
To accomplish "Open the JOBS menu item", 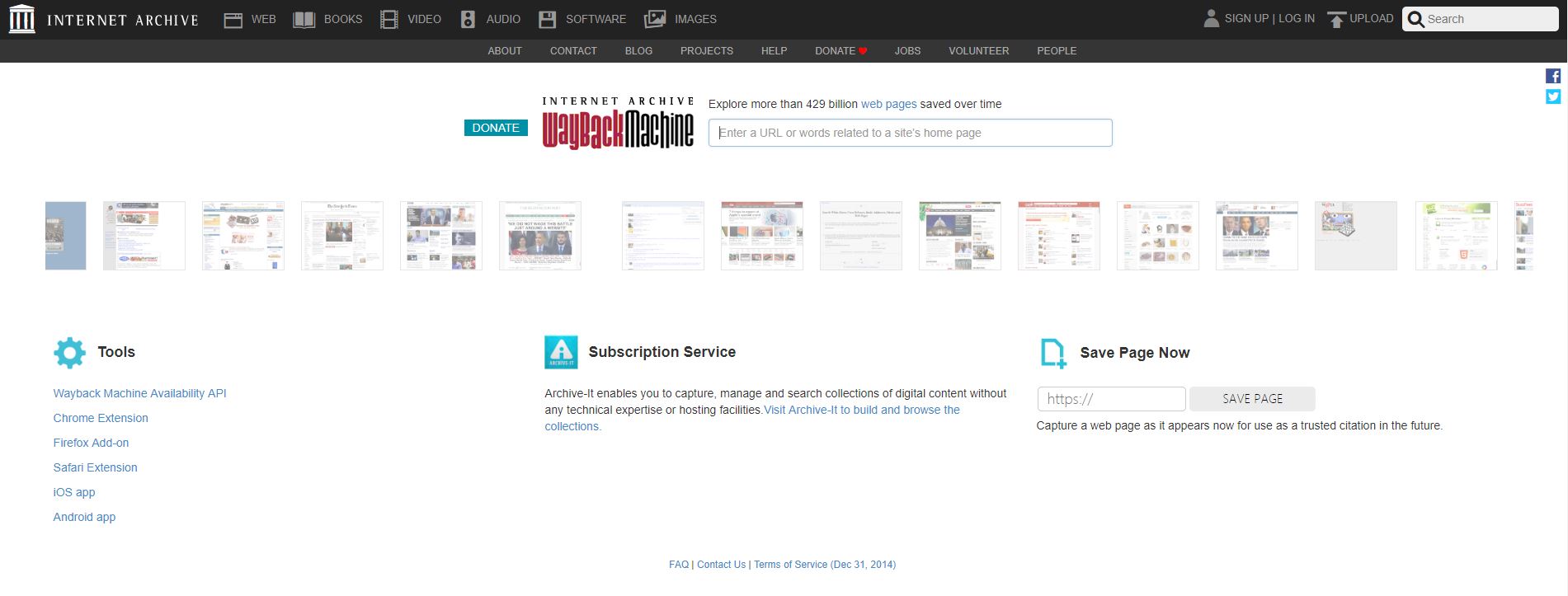I will coord(907,51).
